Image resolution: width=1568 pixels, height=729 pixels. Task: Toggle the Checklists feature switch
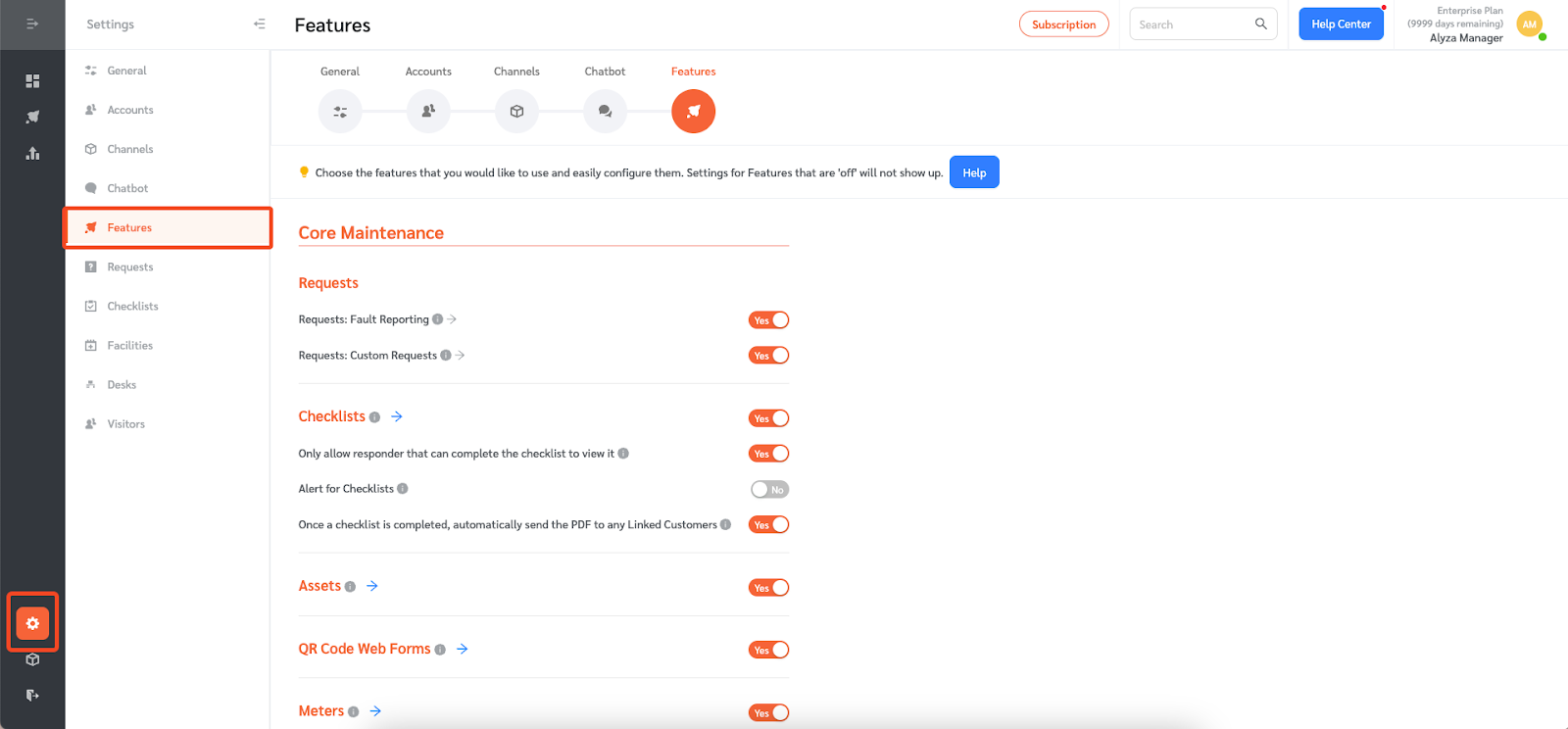(768, 418)
